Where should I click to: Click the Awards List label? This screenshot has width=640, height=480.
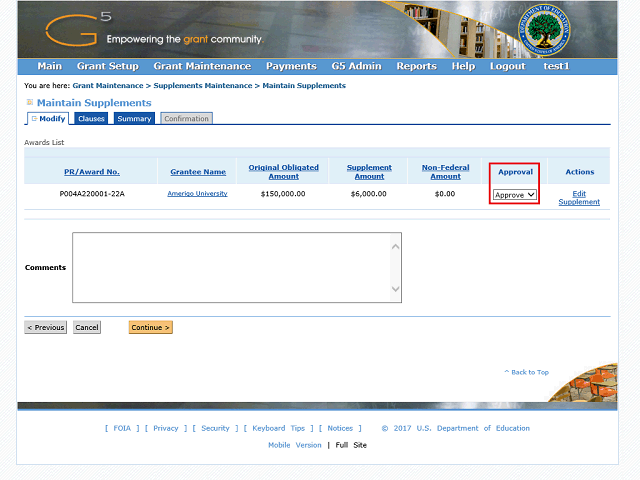tap(44, 142)
